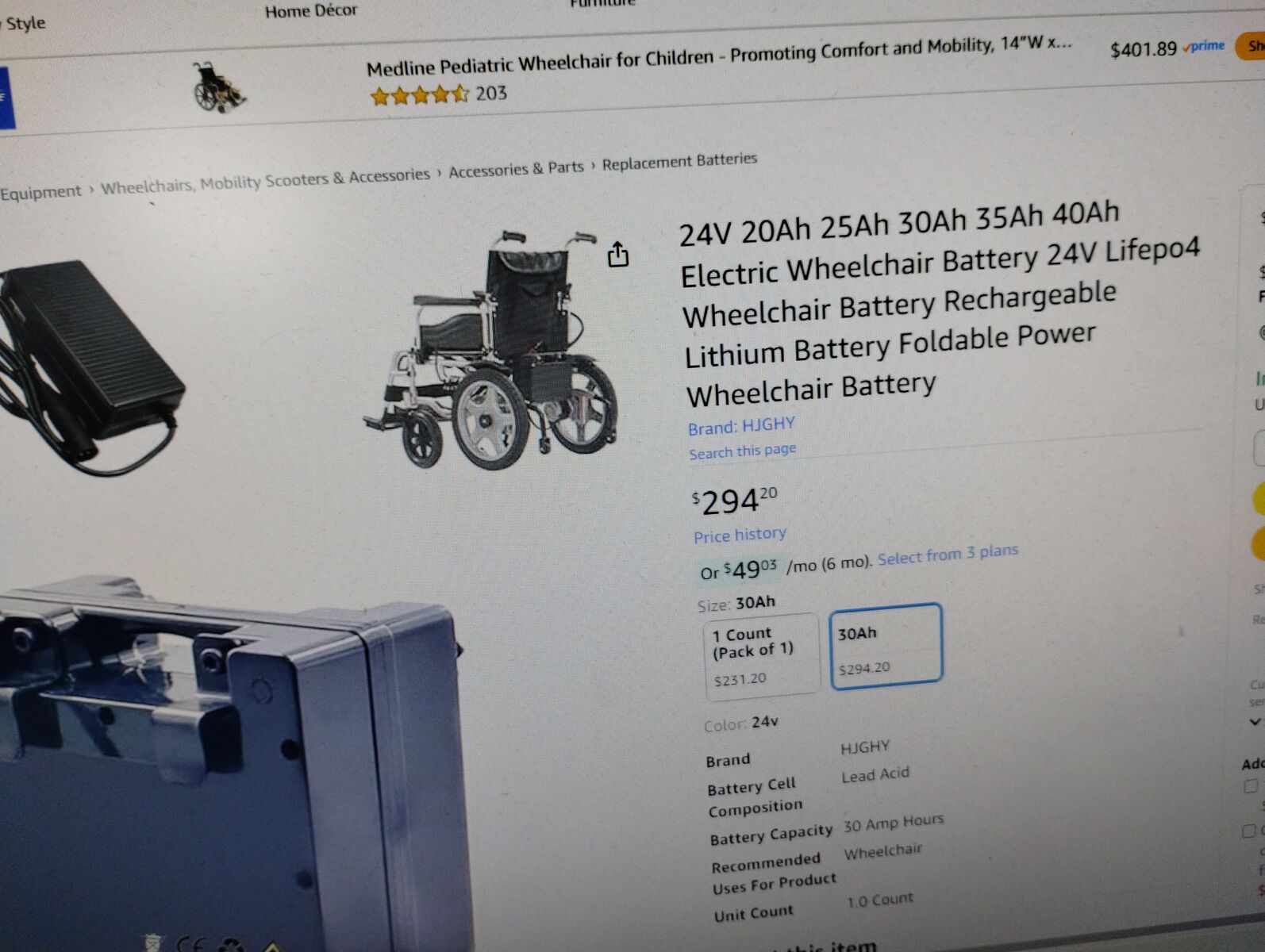Viewport: 1265px width, 952px height.
Task: Expand the chevron dropdown on right sidebar
Action: (1255, 722)
